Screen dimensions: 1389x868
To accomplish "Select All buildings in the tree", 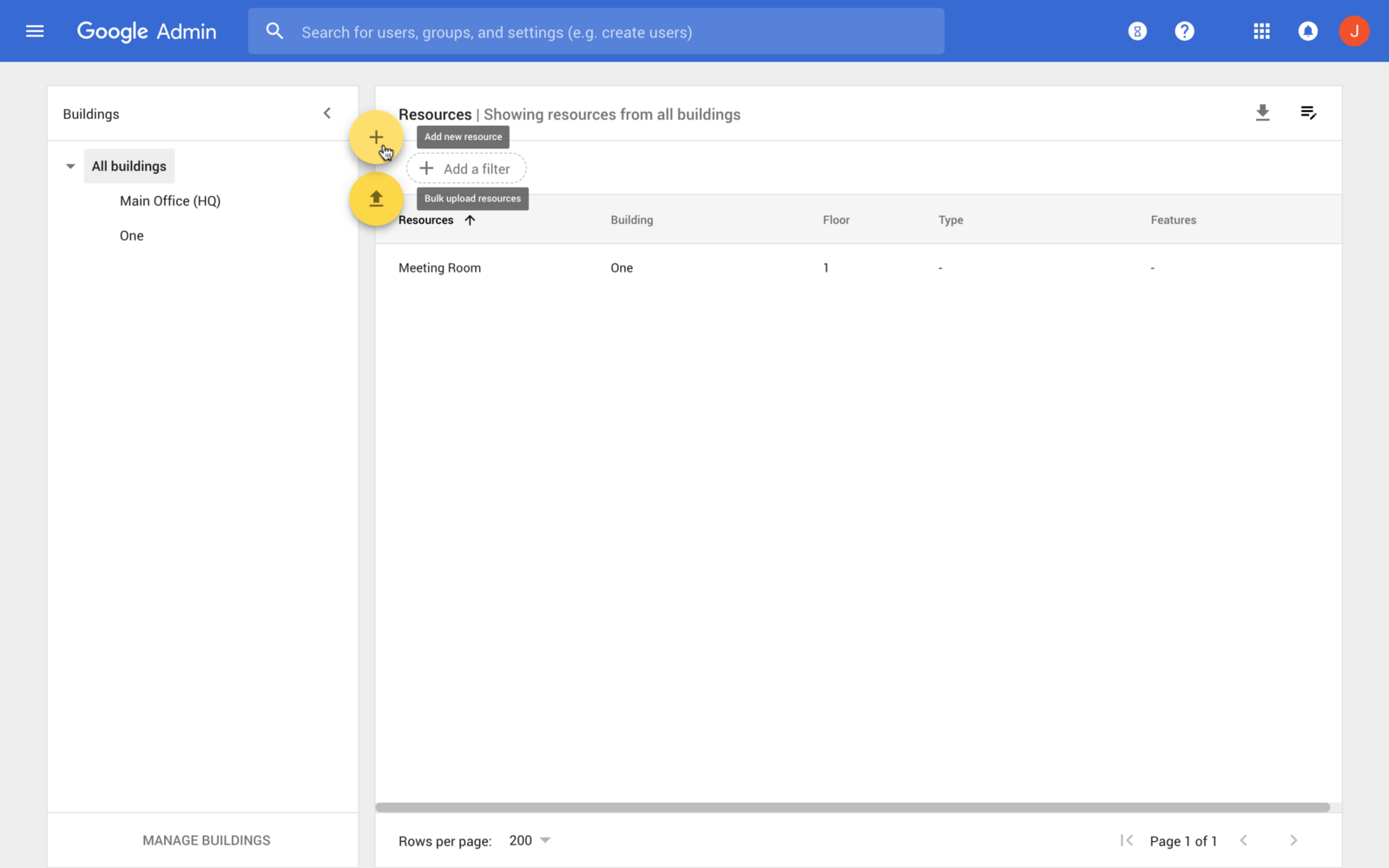I will (129, 166).
